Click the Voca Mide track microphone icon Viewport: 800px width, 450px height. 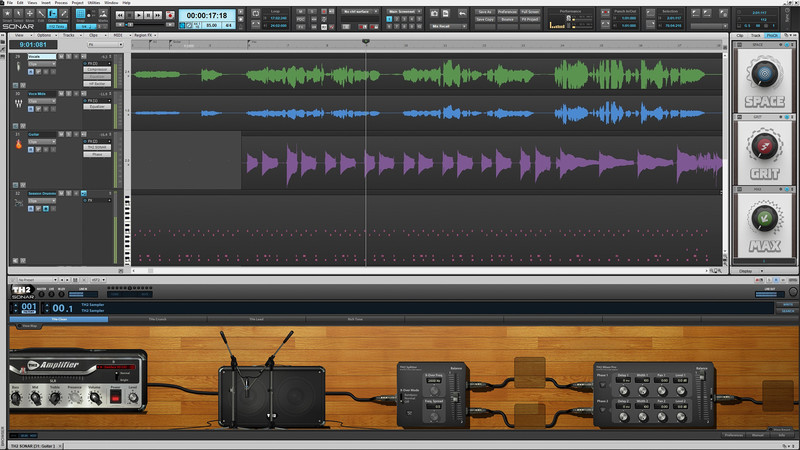click(x=18, y=103)
